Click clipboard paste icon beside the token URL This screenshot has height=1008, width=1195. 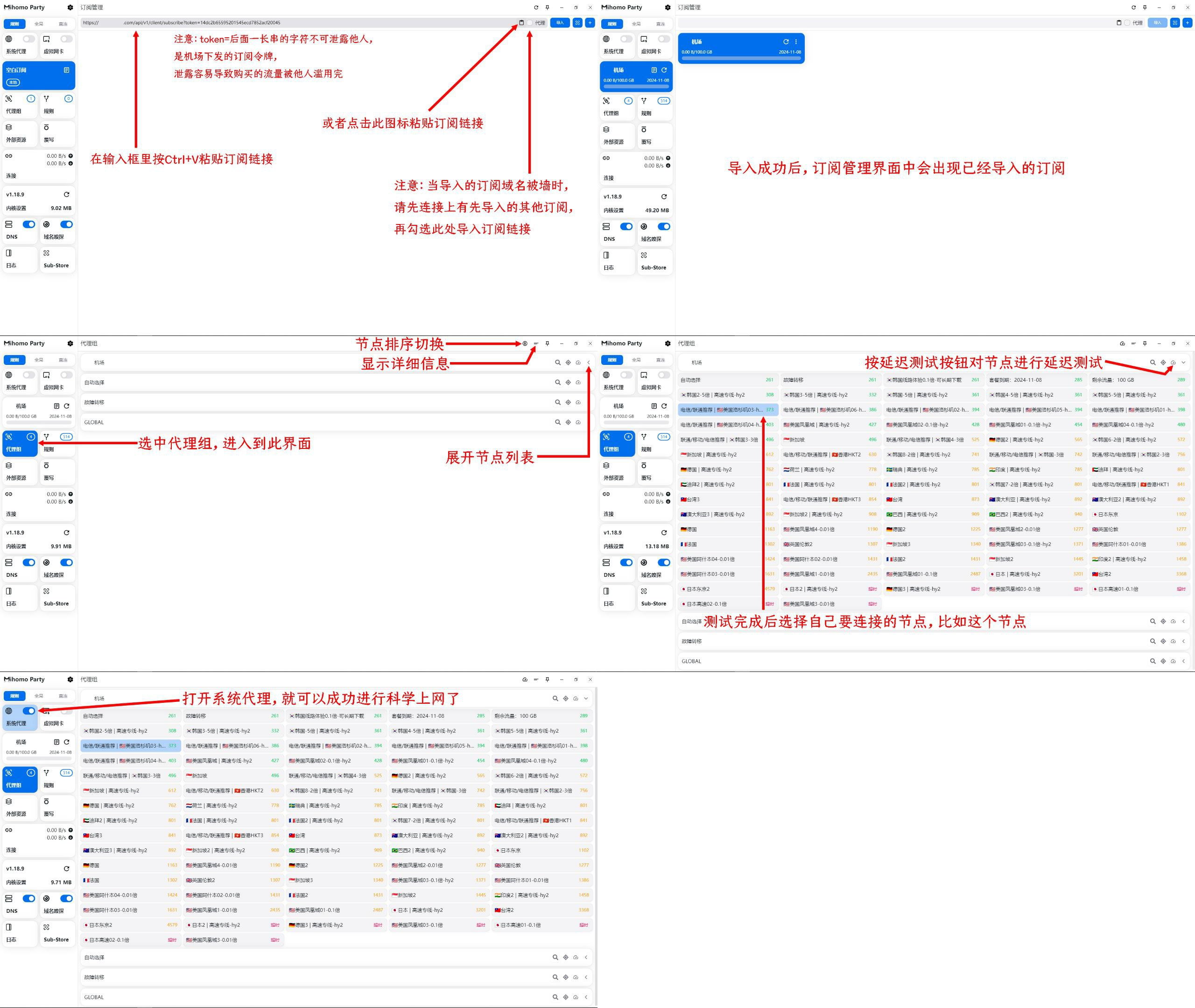click(521, 23)
